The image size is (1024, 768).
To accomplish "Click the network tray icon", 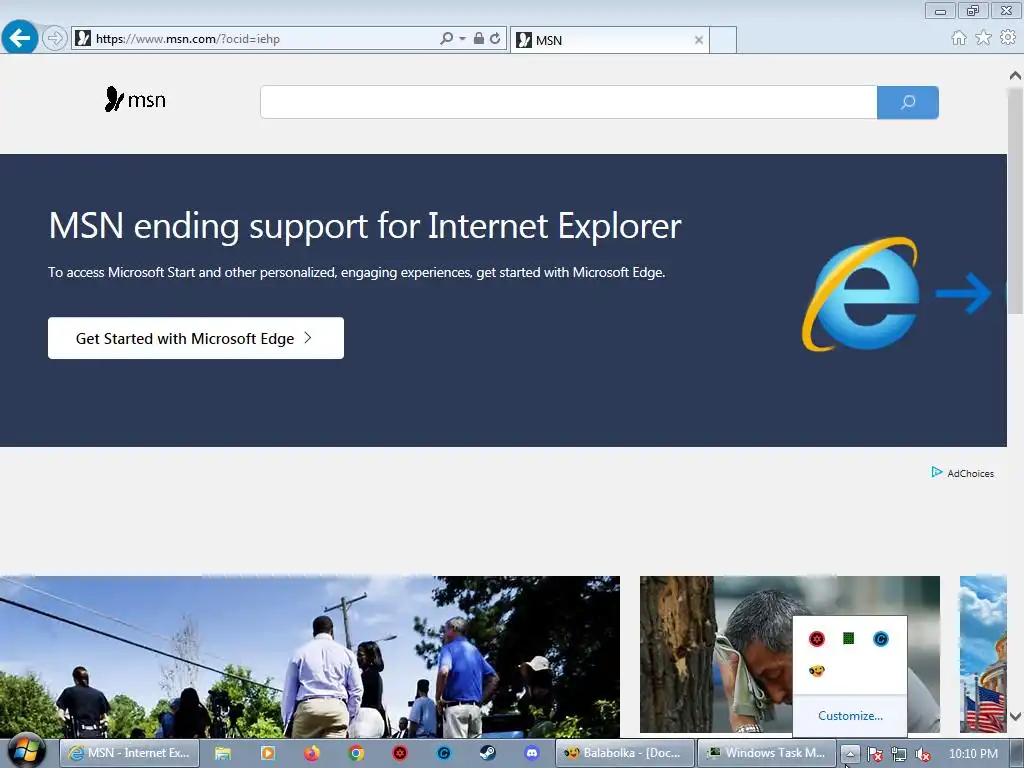I will tap(899, 755).
